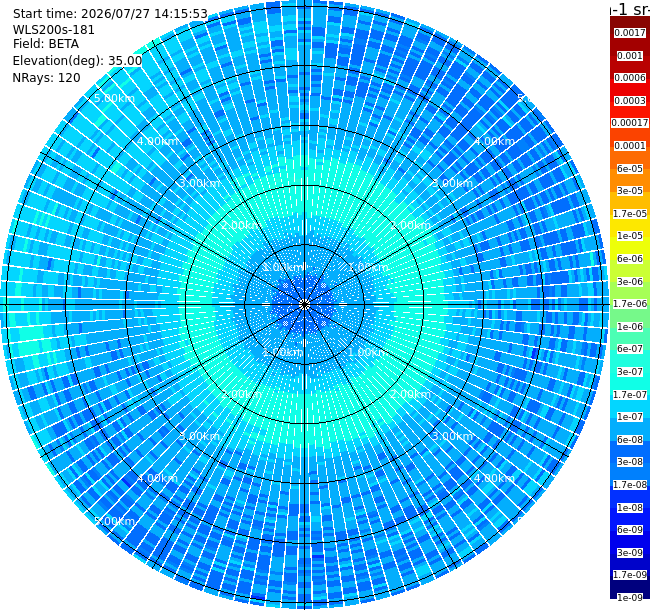Screen dimensions: 650x610
Task: Click the 0.0017 colorbar label
Action: [x=630, y=33]
